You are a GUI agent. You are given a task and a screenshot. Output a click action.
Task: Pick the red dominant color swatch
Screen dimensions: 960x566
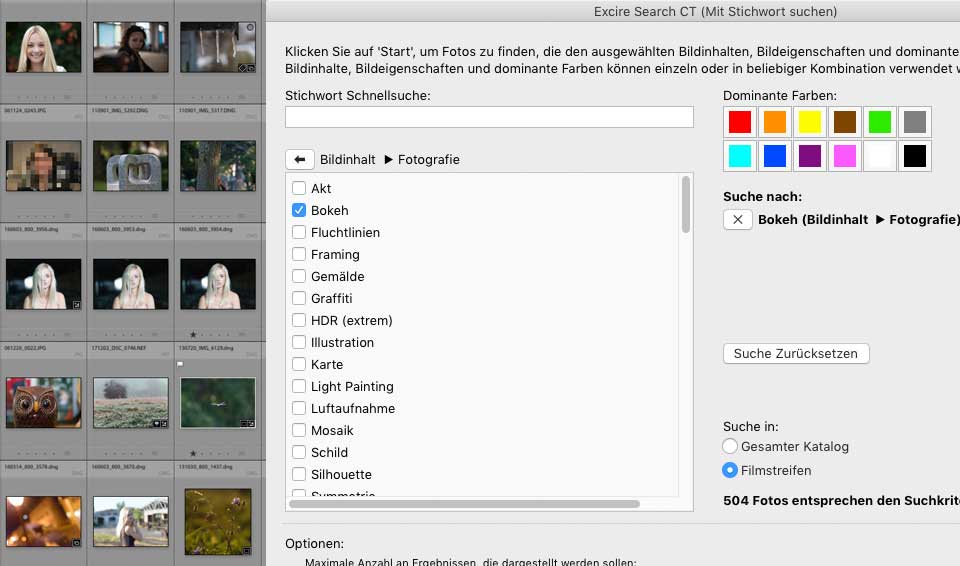pyautogui.click(x=740, y=121)
